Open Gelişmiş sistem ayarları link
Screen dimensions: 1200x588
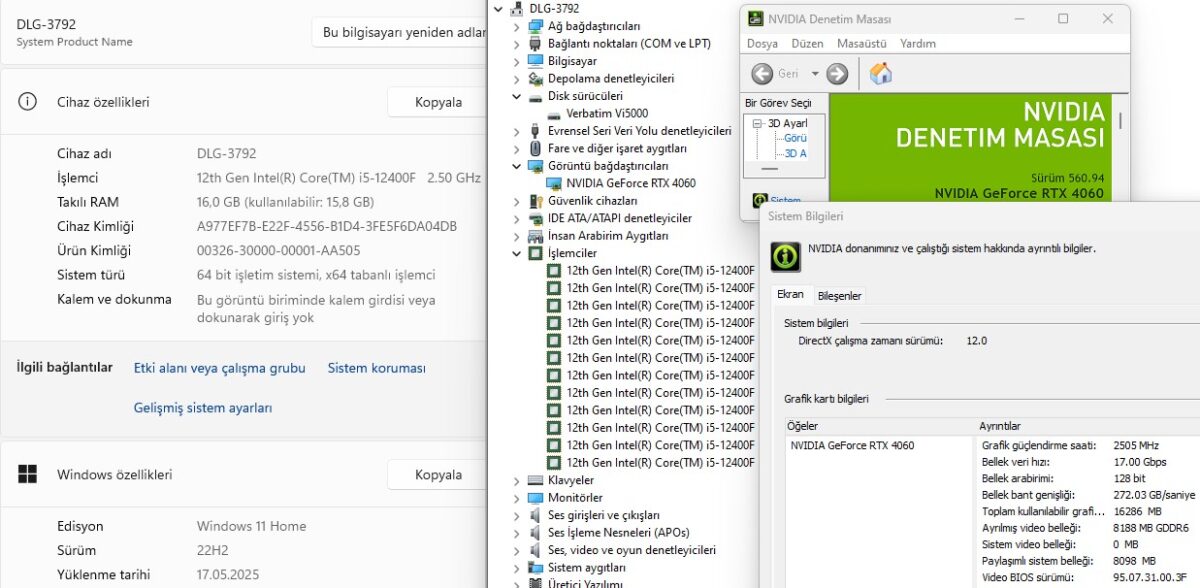pos(203,408)
